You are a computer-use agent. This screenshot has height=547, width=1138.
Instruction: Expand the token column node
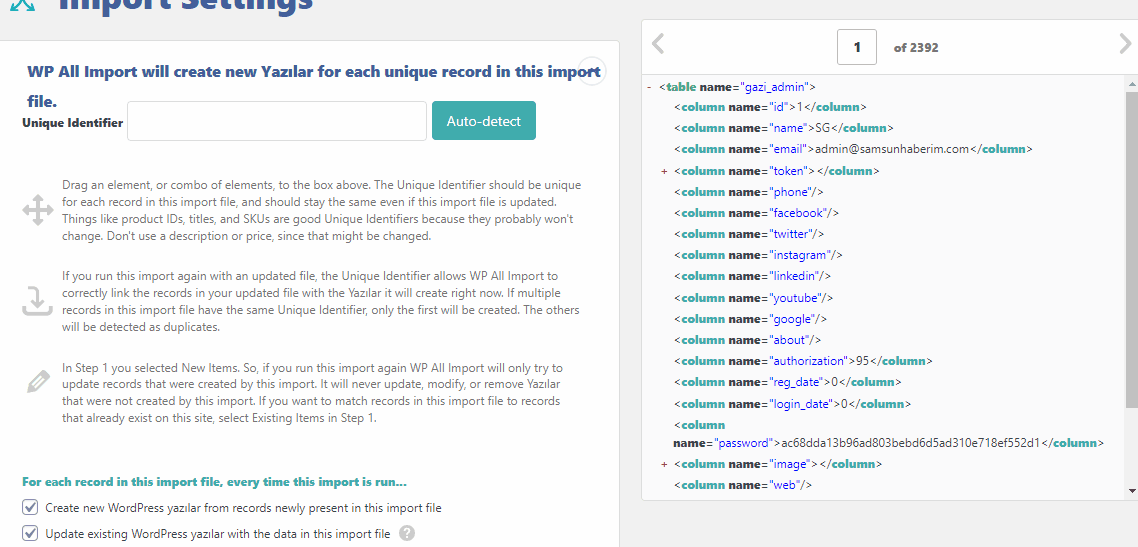[663, 172]
